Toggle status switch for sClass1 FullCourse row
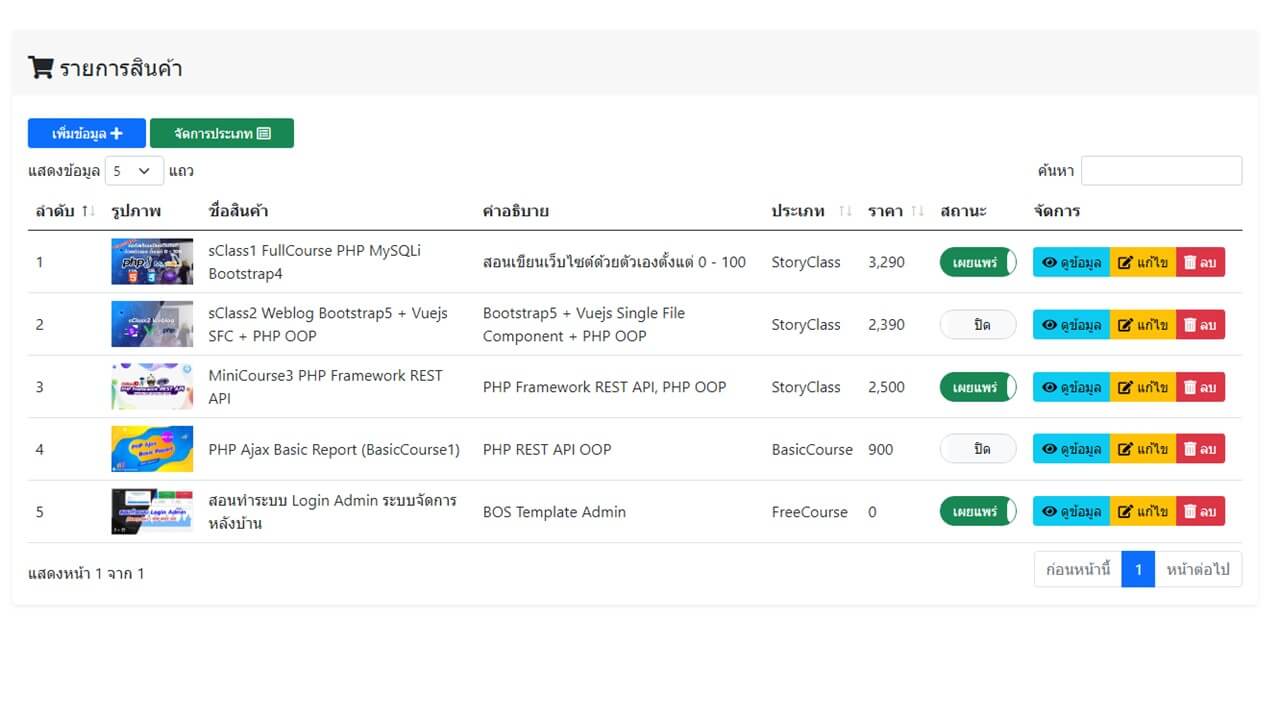The height and width of the screenshot is (720, 1280). (x=978, y=262)
